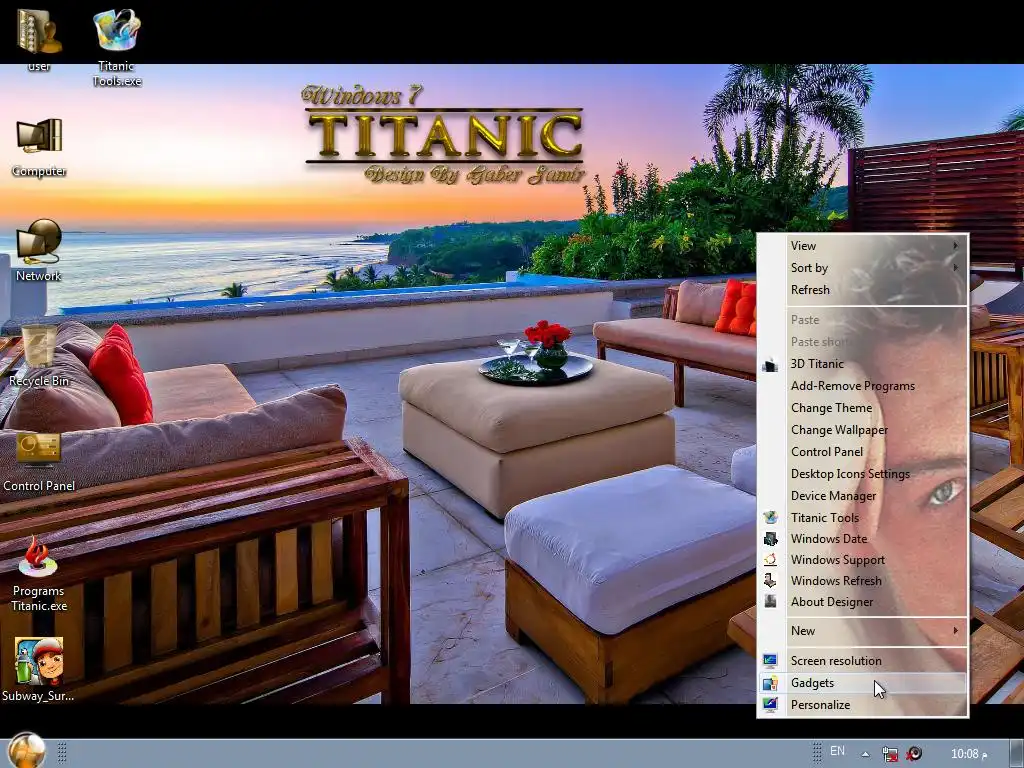Select the Network desktop icon

pos(39,250)
